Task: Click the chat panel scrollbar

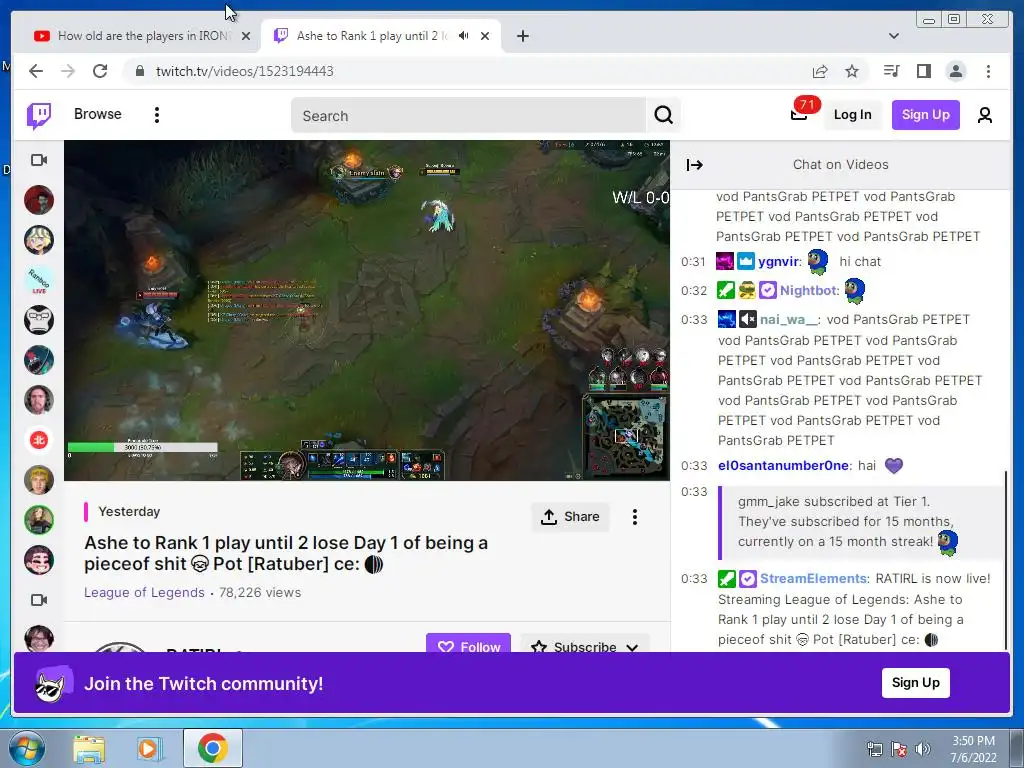Action: coord(1006,560)
